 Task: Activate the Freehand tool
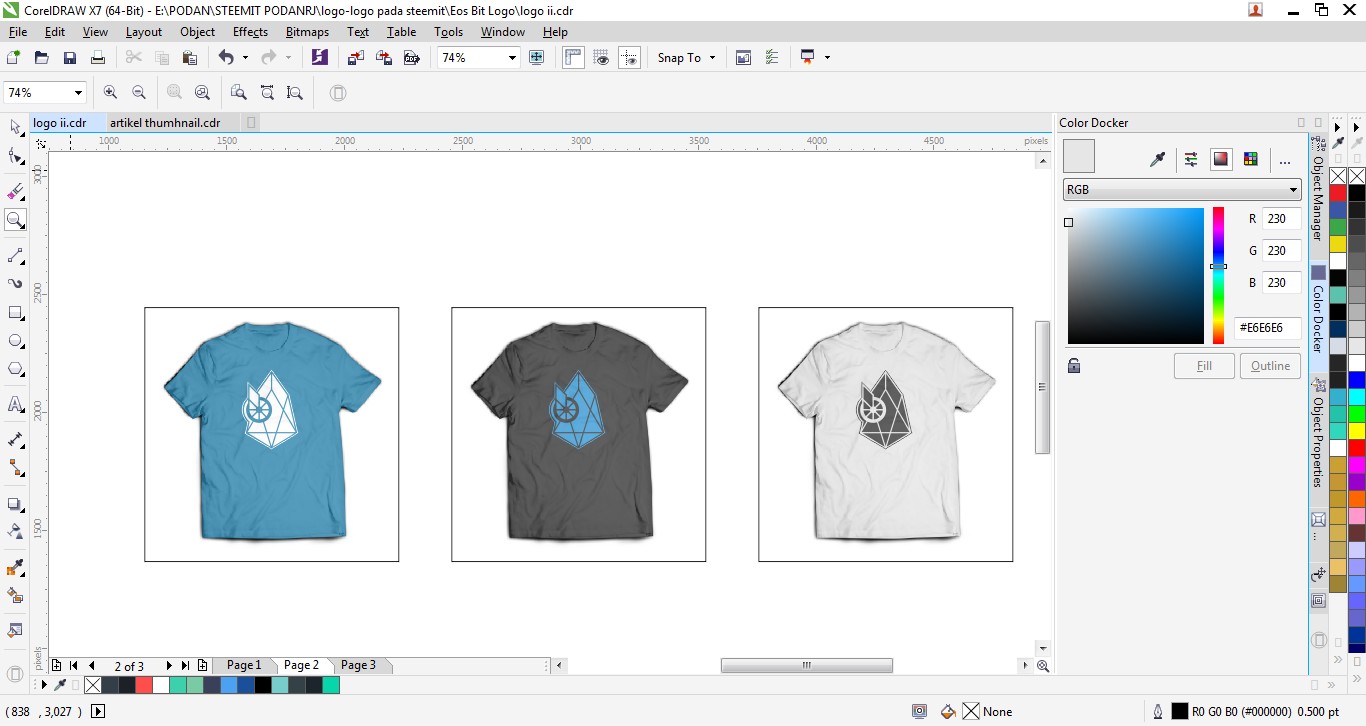[15, 256]
